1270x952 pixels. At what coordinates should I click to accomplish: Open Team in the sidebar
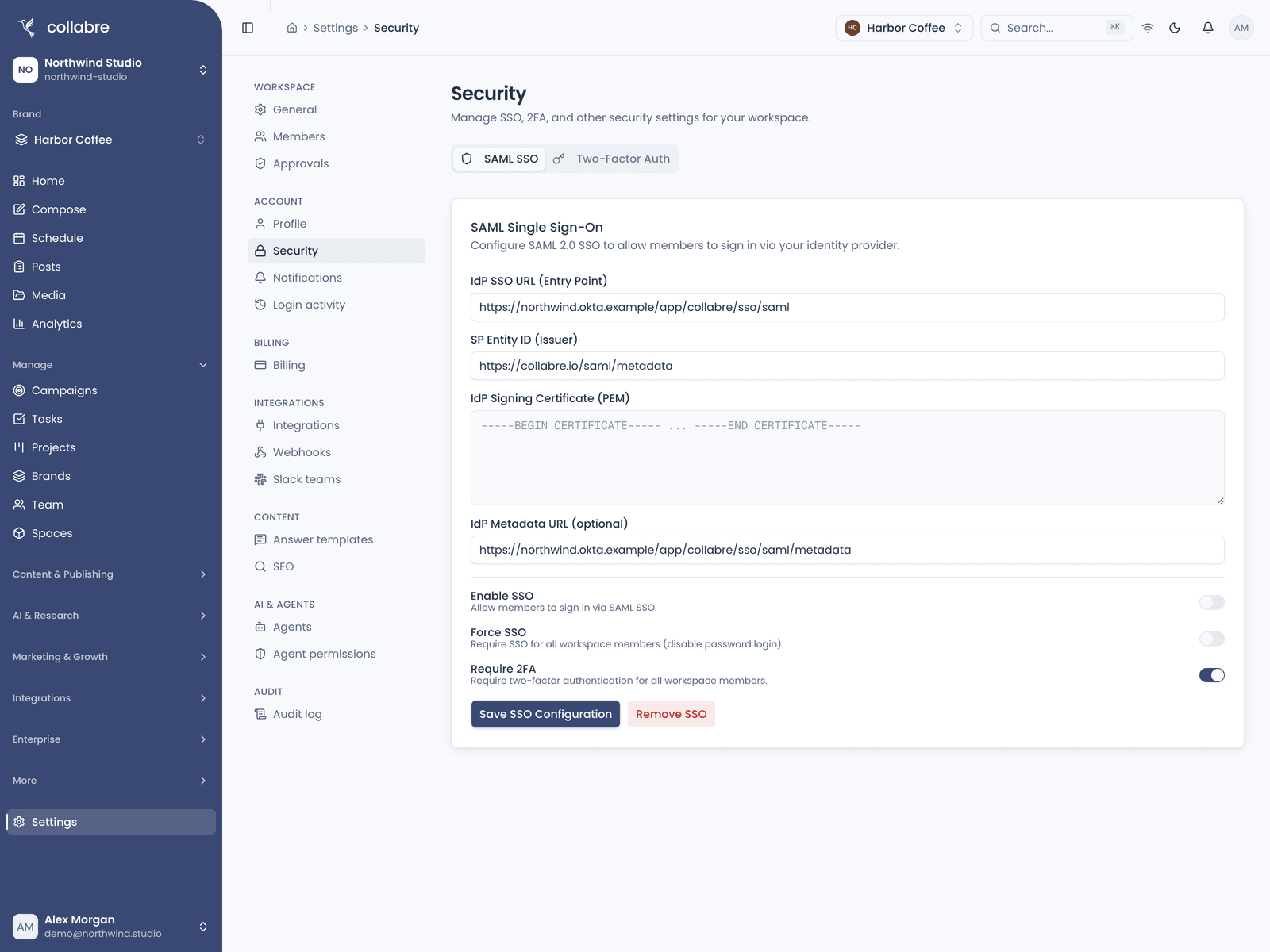point(111,505)
